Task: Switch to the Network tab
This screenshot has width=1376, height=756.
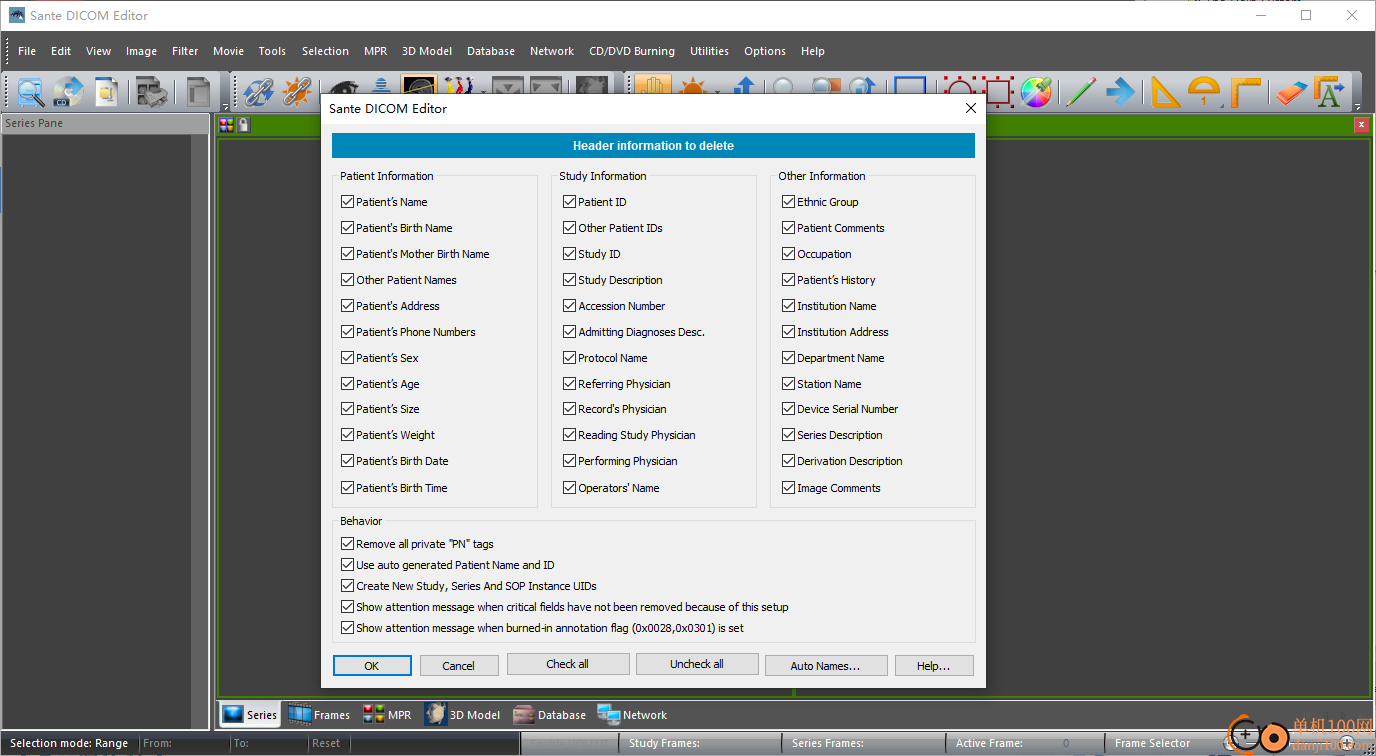Action: pyautogui.click(x=632, y=714)
